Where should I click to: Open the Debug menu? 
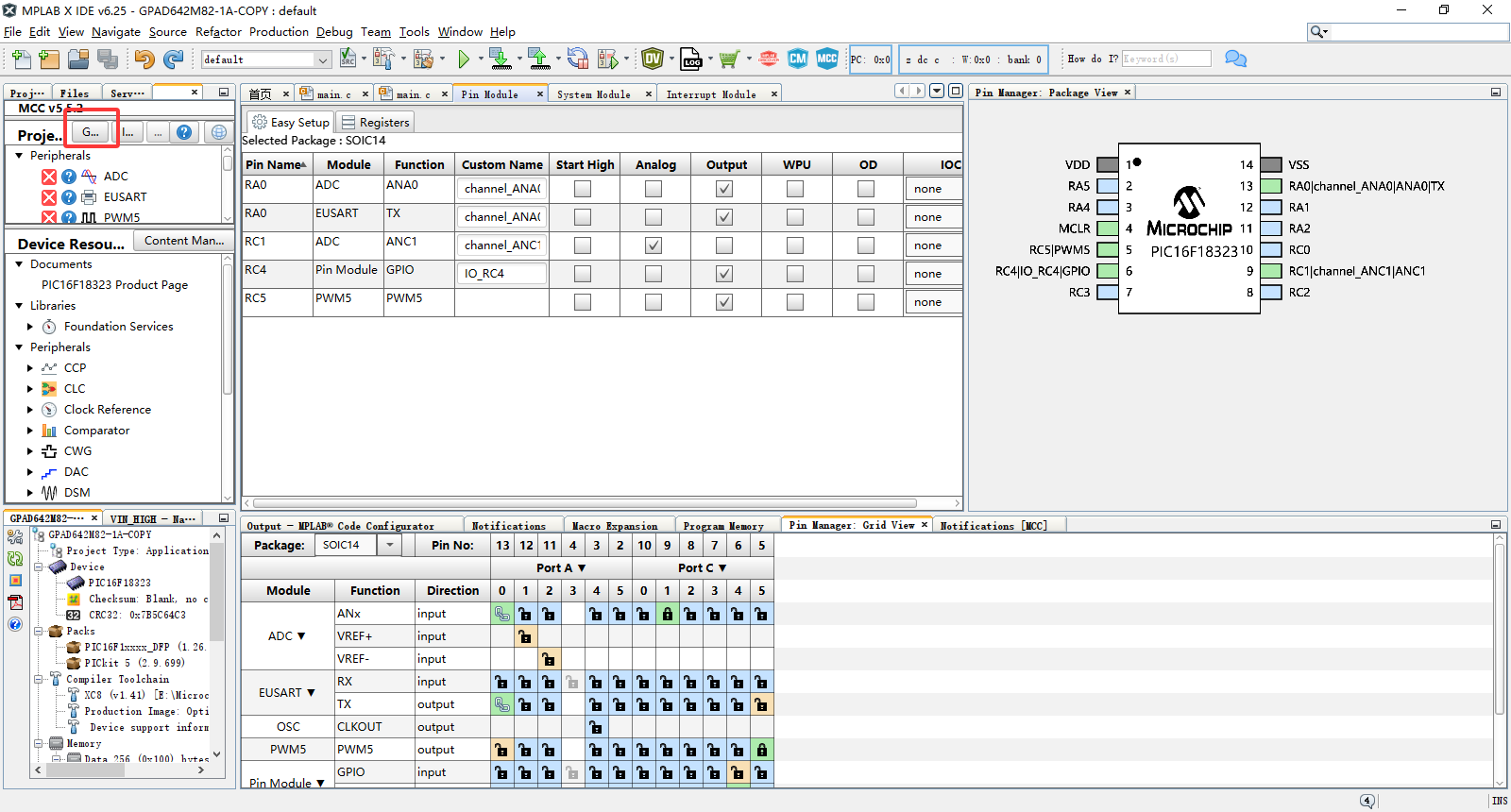coord(334,32)
